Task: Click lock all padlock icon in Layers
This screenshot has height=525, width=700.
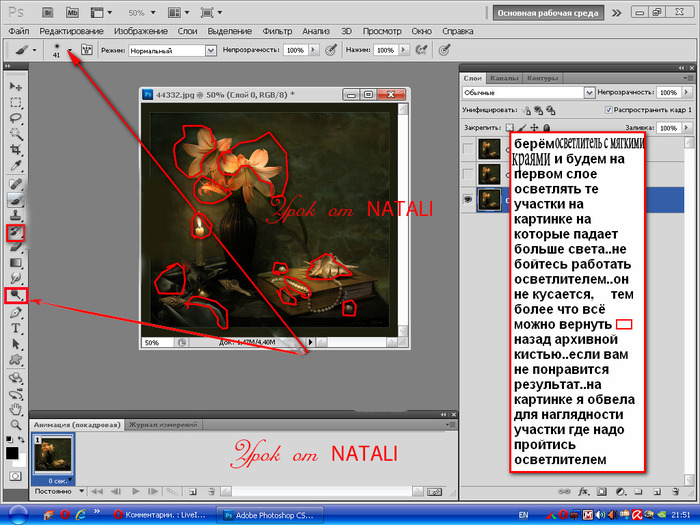Action: click(x=546, y=128)
